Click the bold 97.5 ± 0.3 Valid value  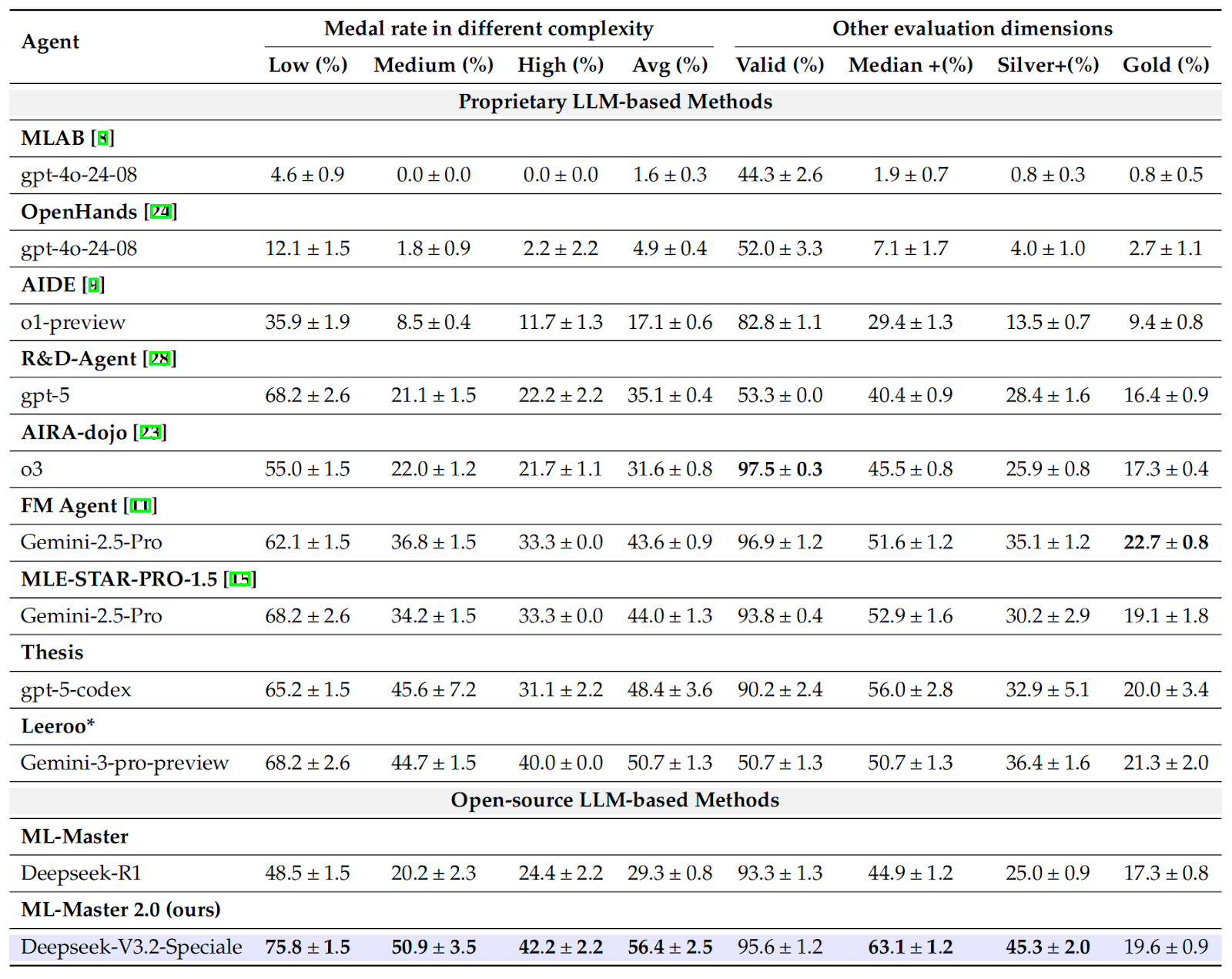(779, 469)
